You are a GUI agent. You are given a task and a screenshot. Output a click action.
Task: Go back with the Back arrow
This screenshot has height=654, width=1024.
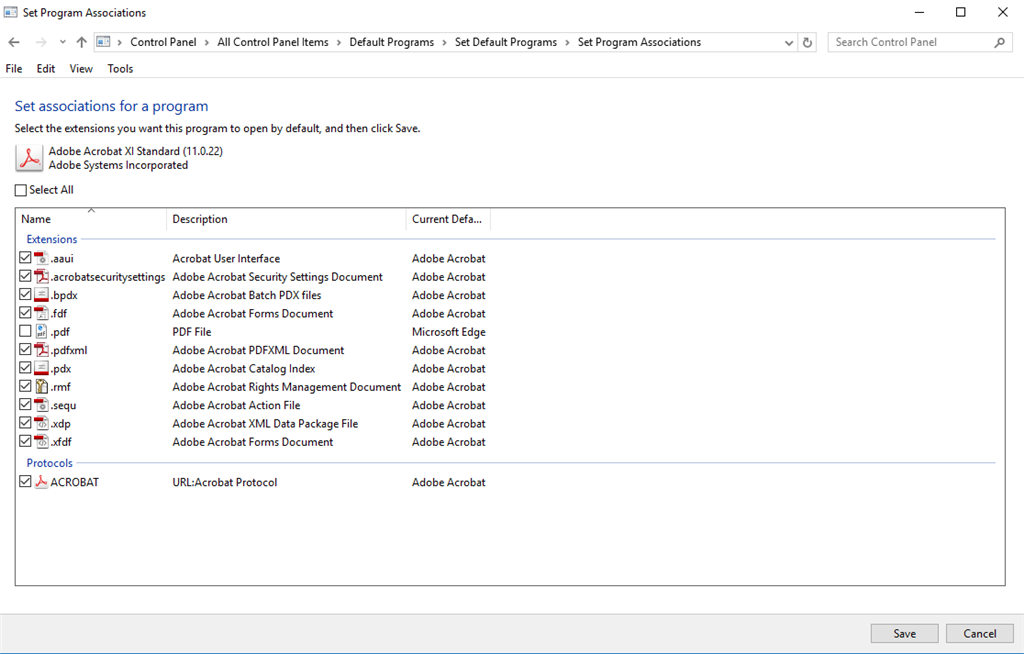14,42
